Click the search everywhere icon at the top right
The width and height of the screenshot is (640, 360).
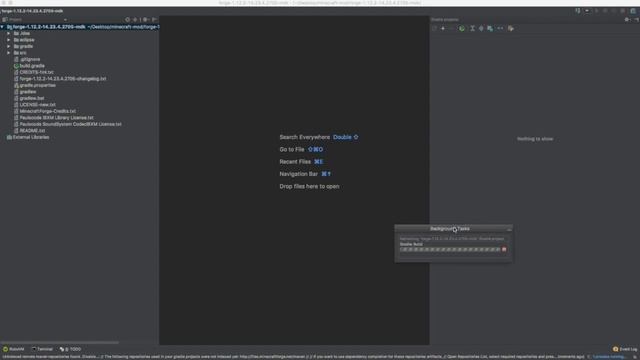(x=633, y=11)
